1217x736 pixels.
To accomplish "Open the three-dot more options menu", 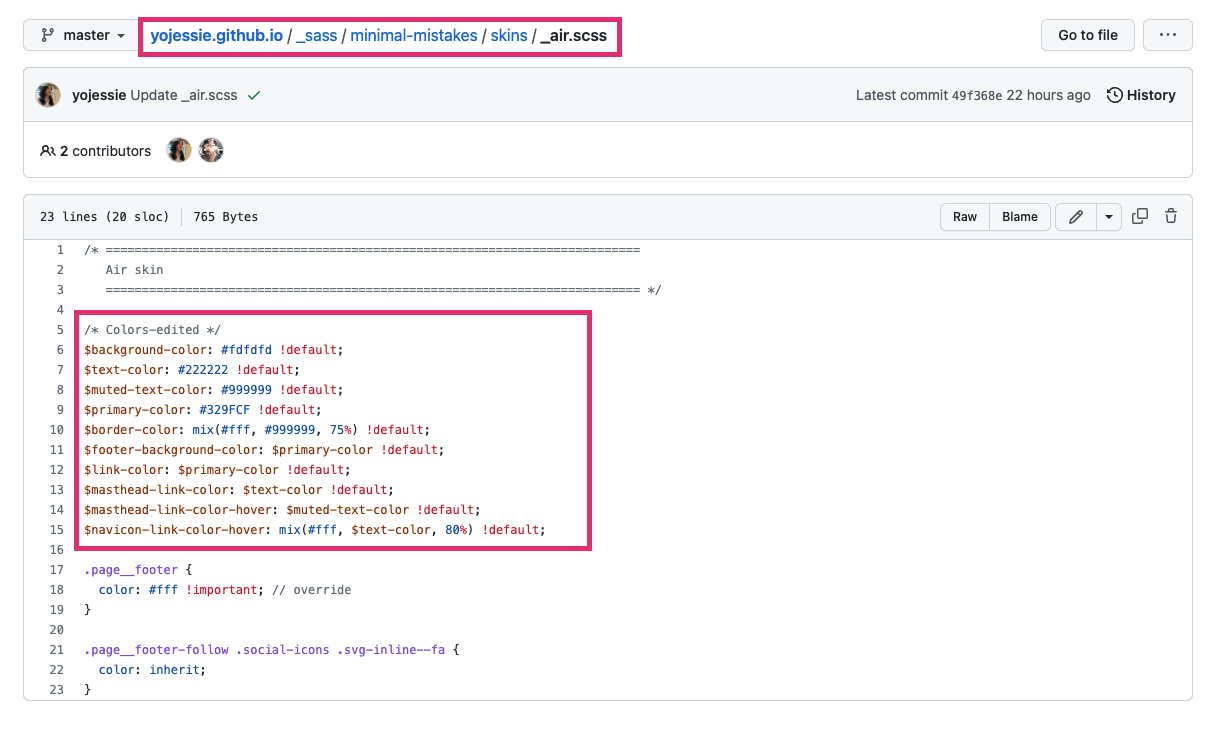I will pyautogui.click(x=1168, y=35).
